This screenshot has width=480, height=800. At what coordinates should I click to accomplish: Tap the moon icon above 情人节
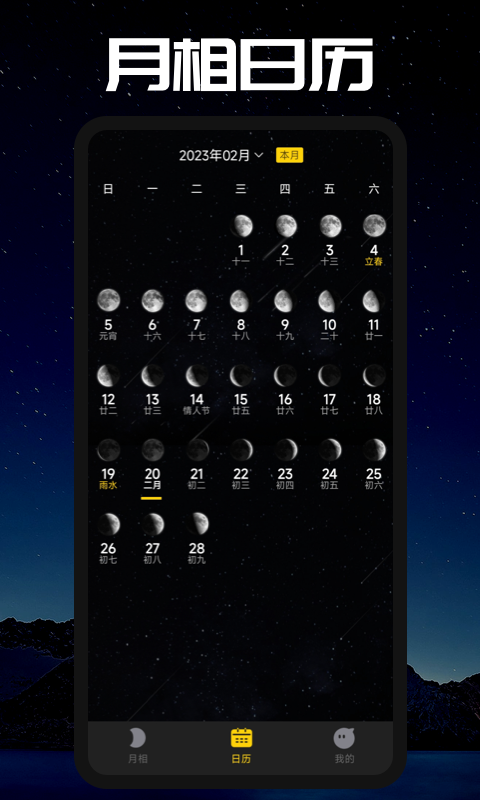click(197, 376)
